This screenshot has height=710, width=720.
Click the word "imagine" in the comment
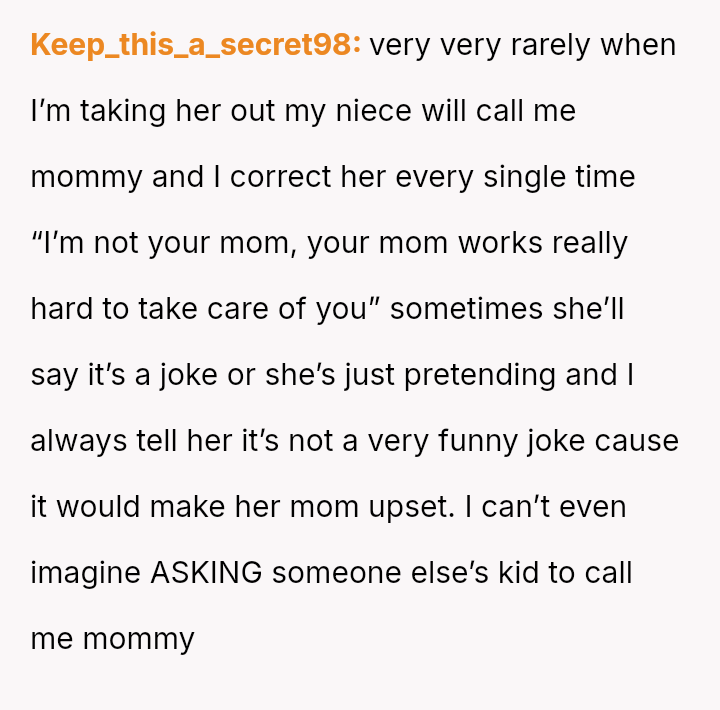pyautogui.click(x=86, y=573)
